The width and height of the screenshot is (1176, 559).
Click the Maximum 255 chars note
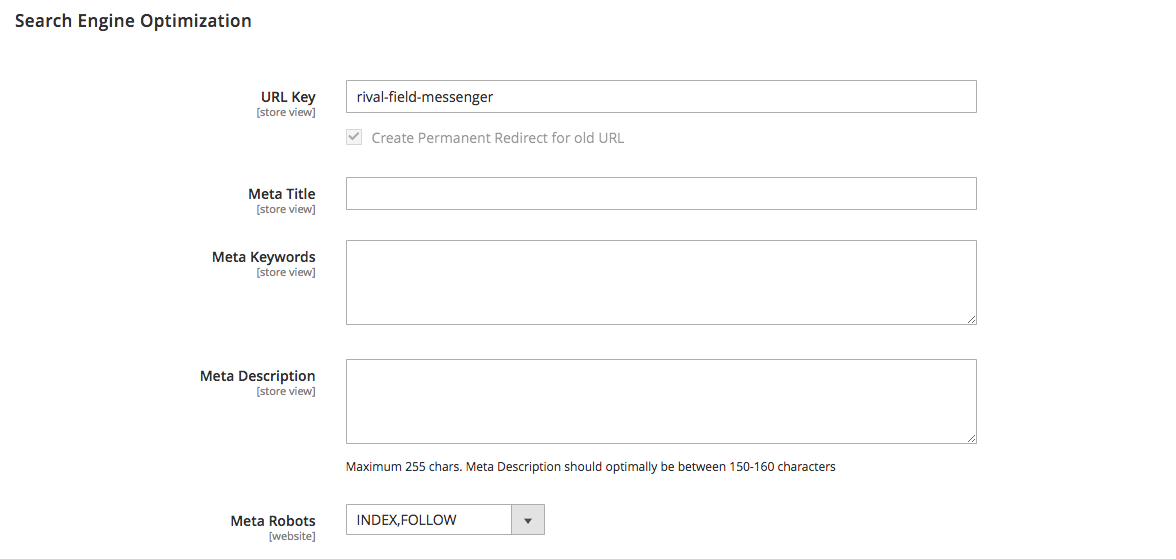click(x=590, y=467)
